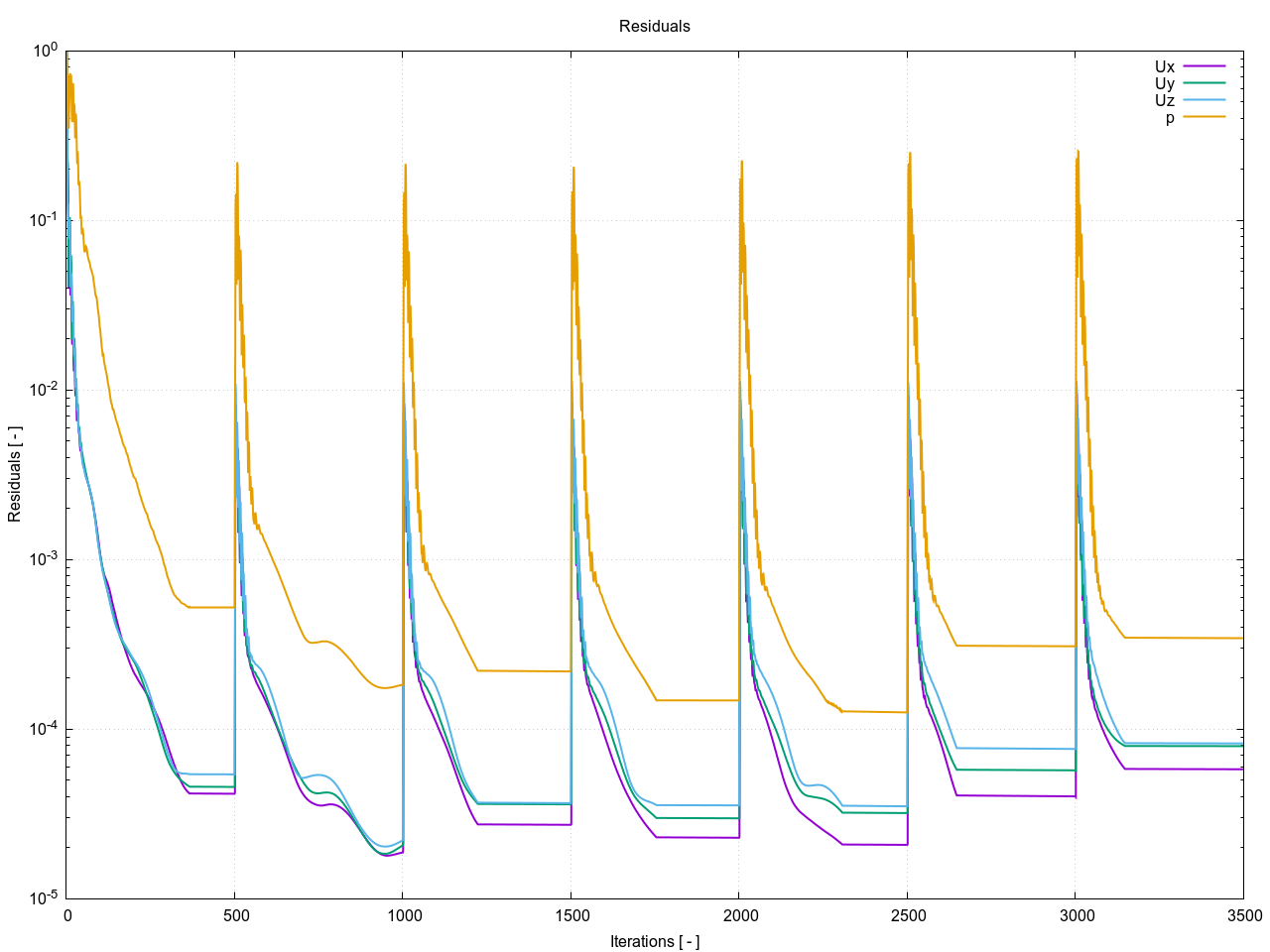Click the light blue Uz legend line sample
The width and height of the screenshot is (1270, 952).
click(1204, 100)
